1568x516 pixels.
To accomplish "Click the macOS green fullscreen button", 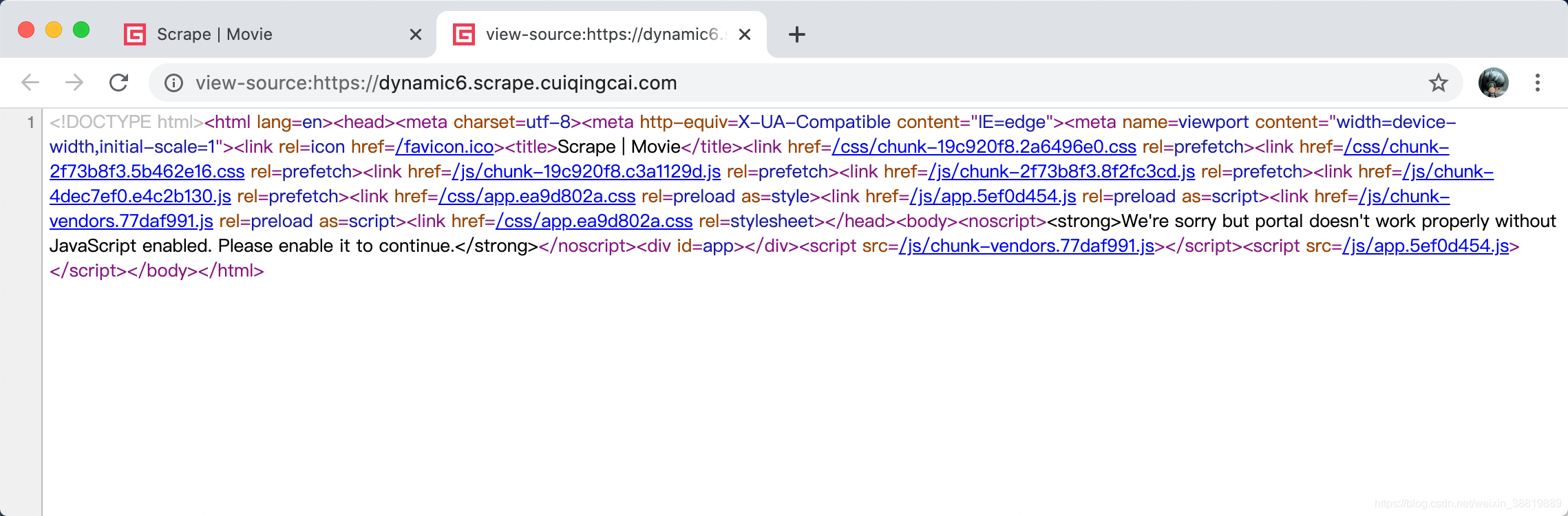I will (81, 30).
